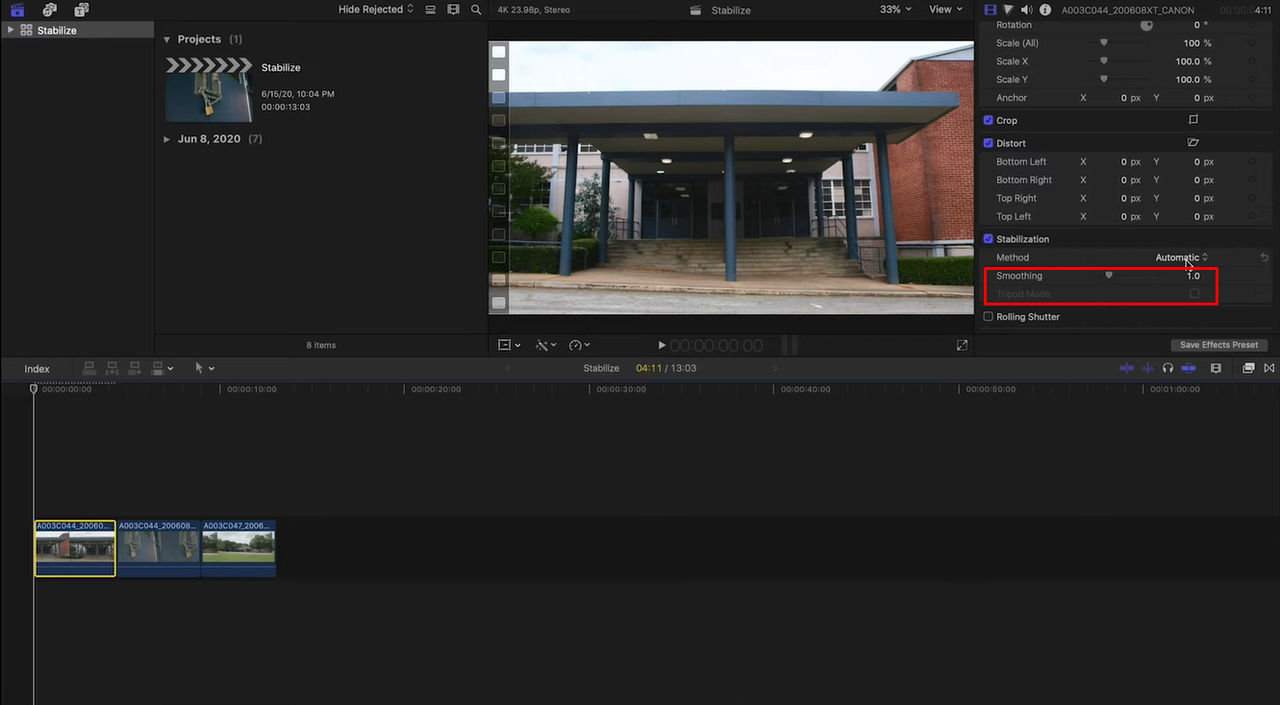Adjust the Smoothing slider handle
The image size is (1280, 705).
click(1108, 275)
